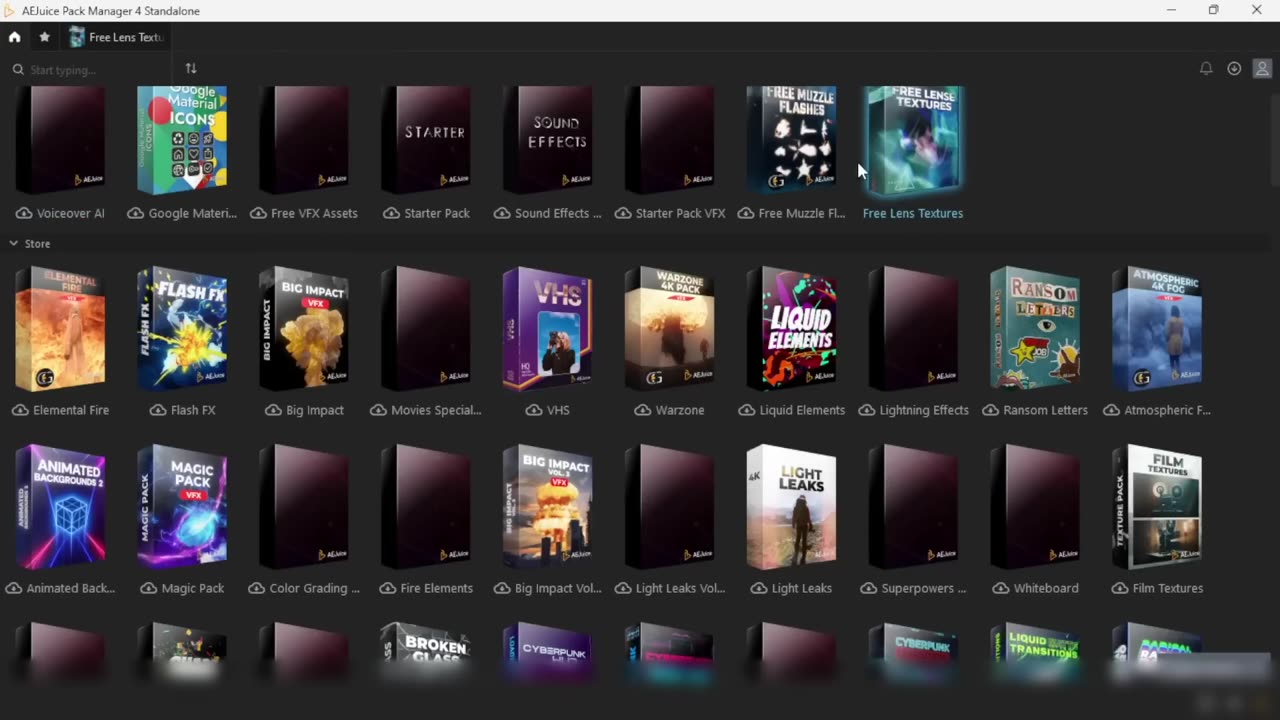Open the Cyberpunk HUD pack box
This screenshot has width=1280, height=720.
point(547,651)
